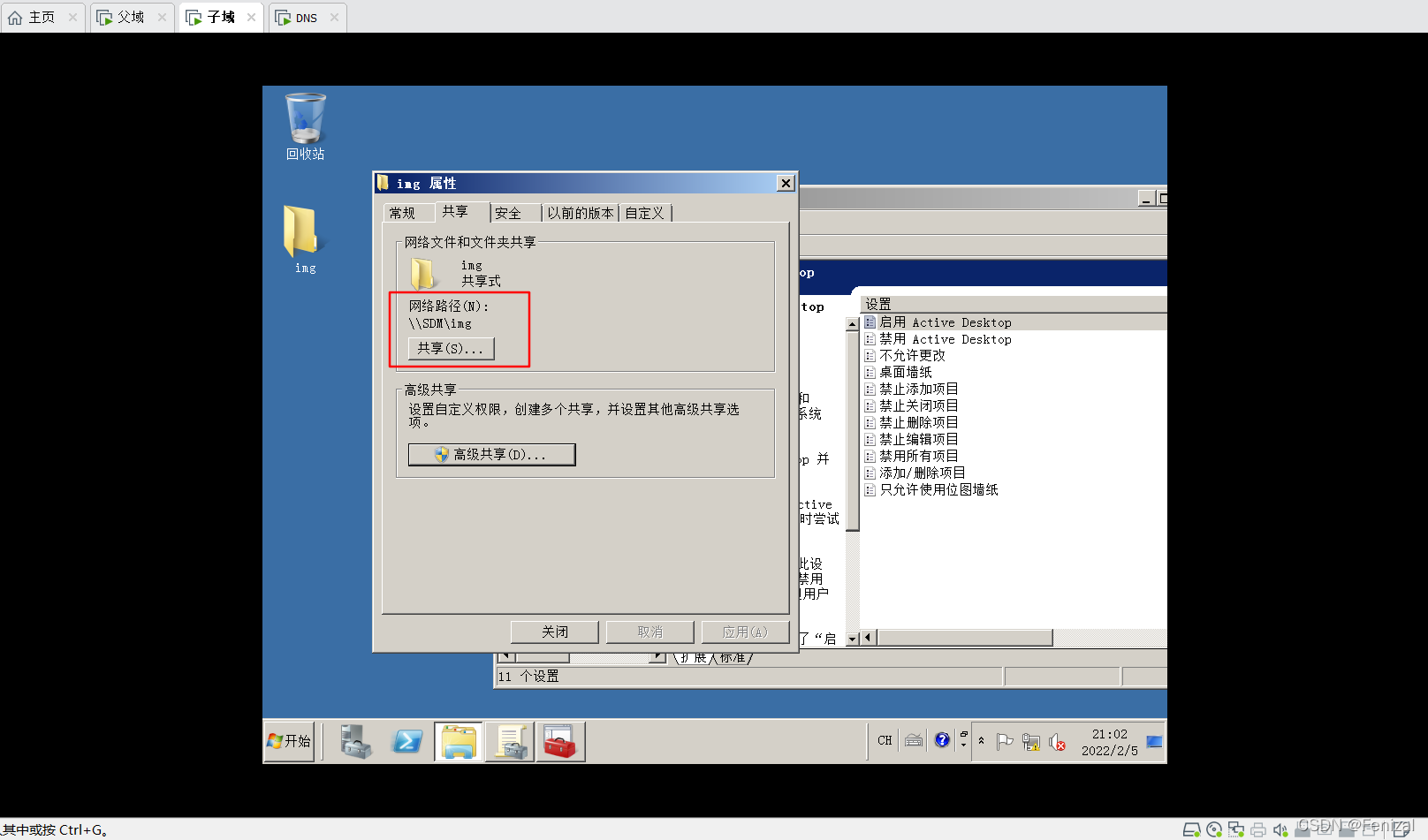Click the settings list horizontal scroll-left arrow

click(x=868, y=638)
